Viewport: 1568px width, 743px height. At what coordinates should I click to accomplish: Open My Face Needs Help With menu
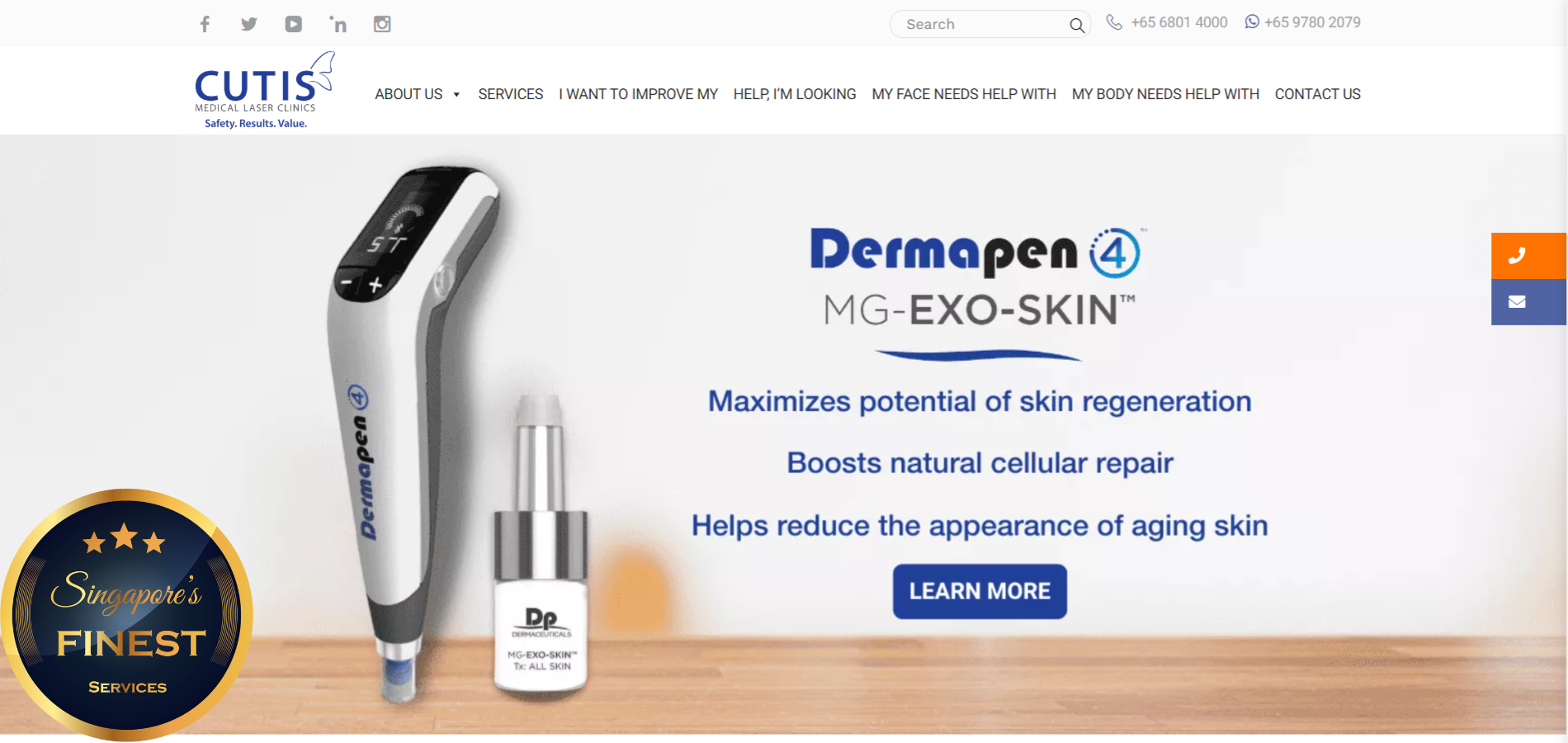pos(964,94)
